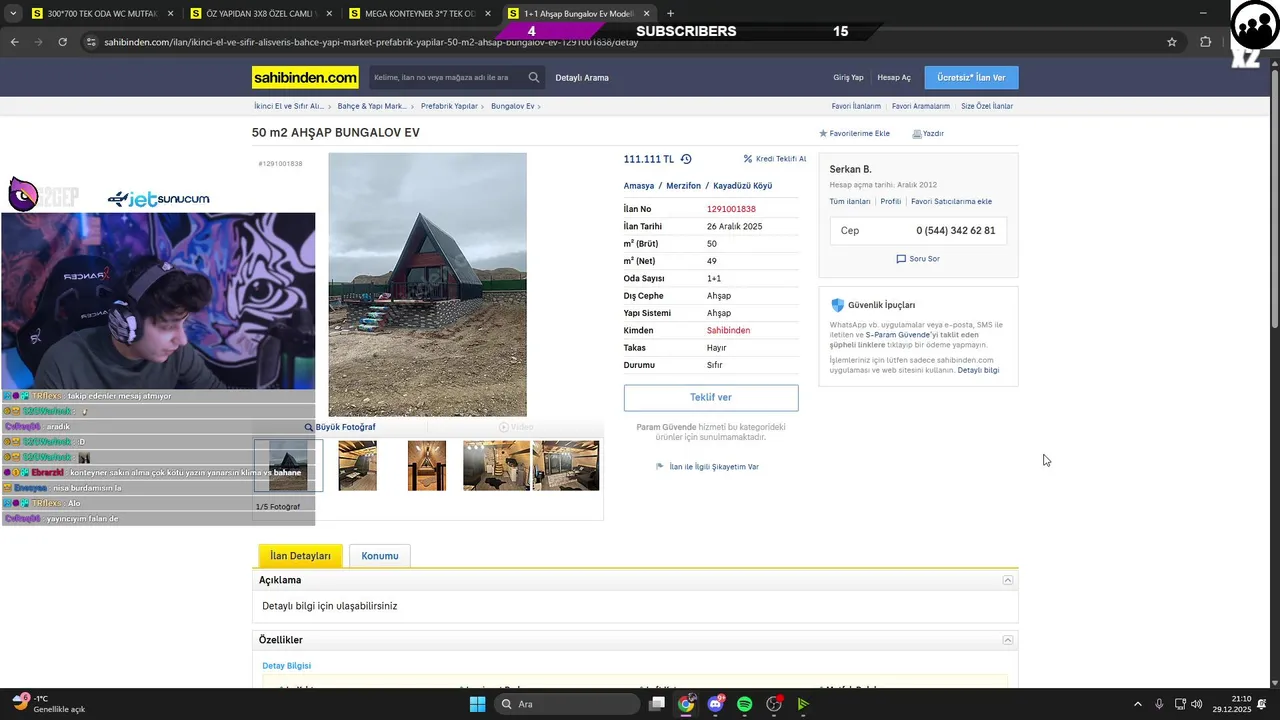Click the Favorilerime Ekle star icon
This screenshot has width=1280, height=720.
pos(823,133)
